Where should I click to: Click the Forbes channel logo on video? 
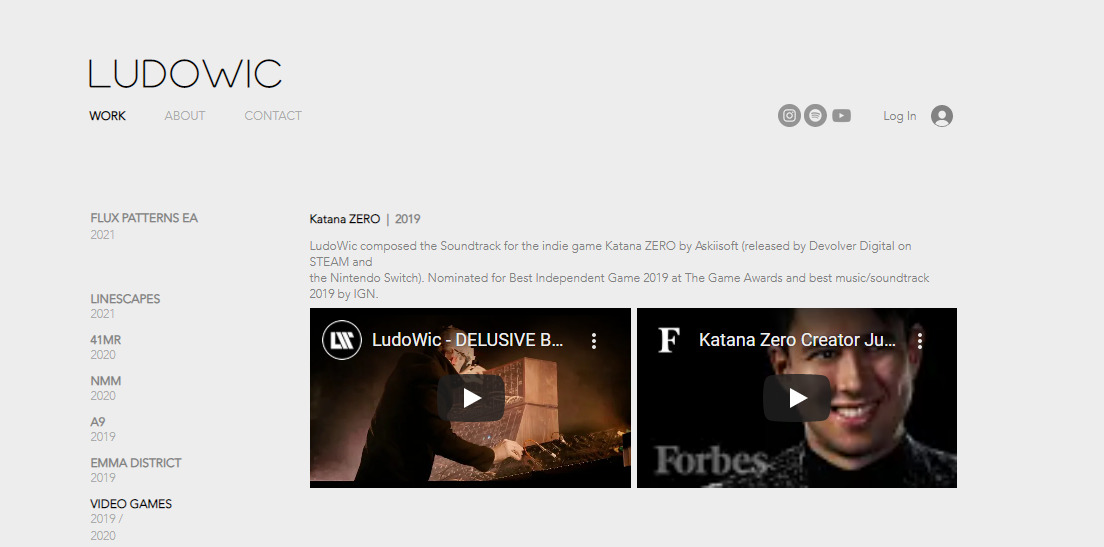pyautogui.click(x=669, y=340)
